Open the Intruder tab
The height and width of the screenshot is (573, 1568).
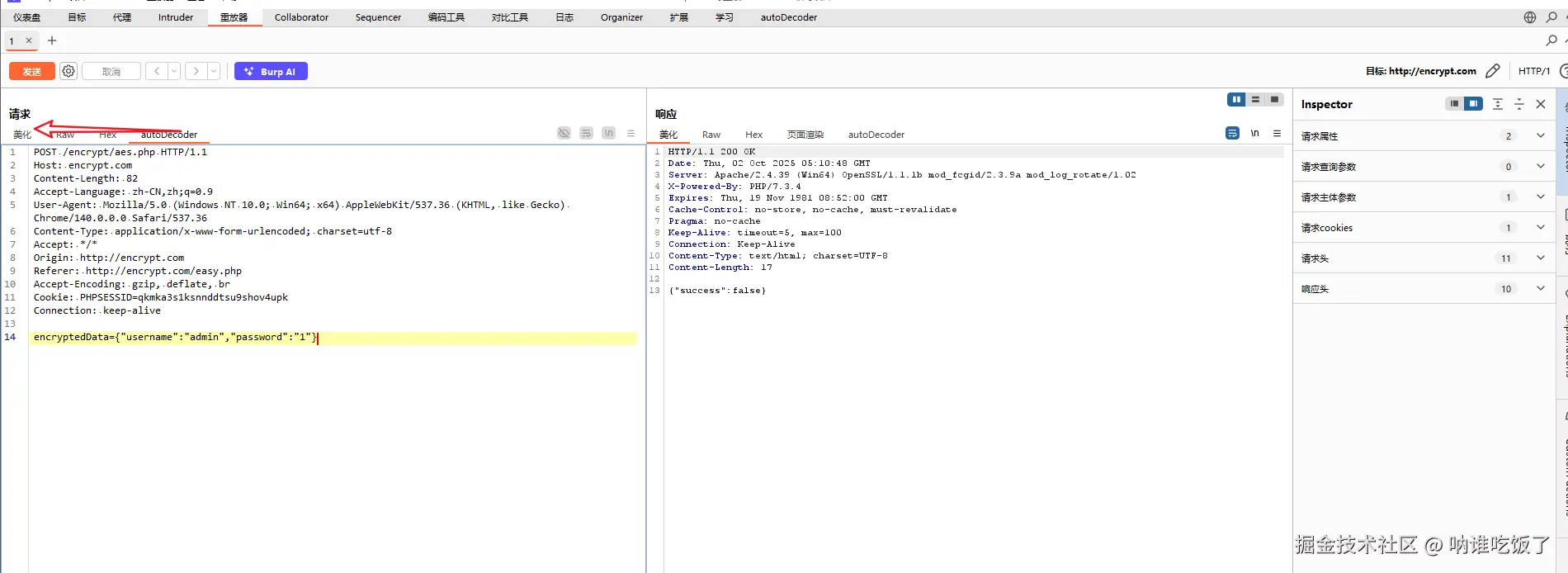(176, 17)
